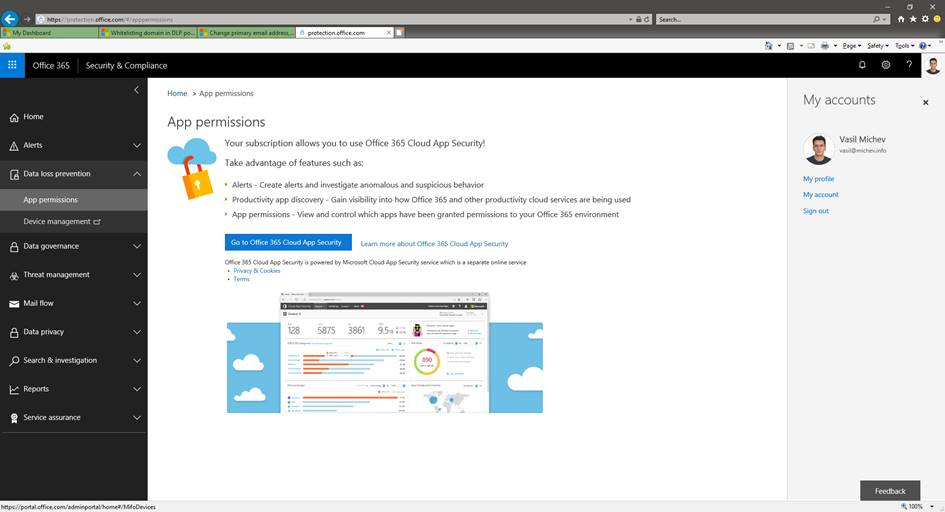Click the Data loss prevention icon
Viewport: 945px width, 512px height.
(x=14, y=175)
